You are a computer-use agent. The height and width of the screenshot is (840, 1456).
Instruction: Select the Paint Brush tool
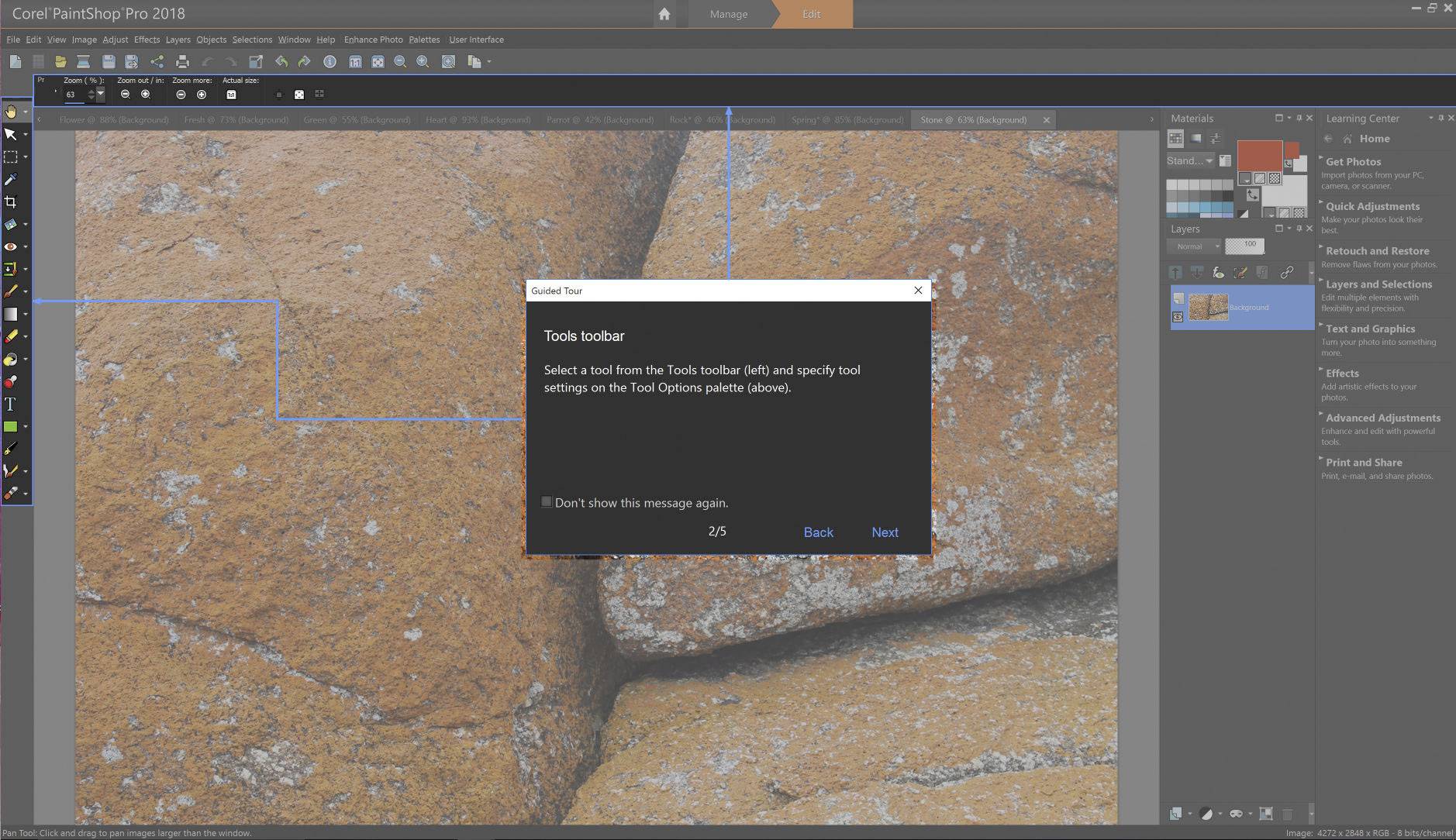point(12,291)
